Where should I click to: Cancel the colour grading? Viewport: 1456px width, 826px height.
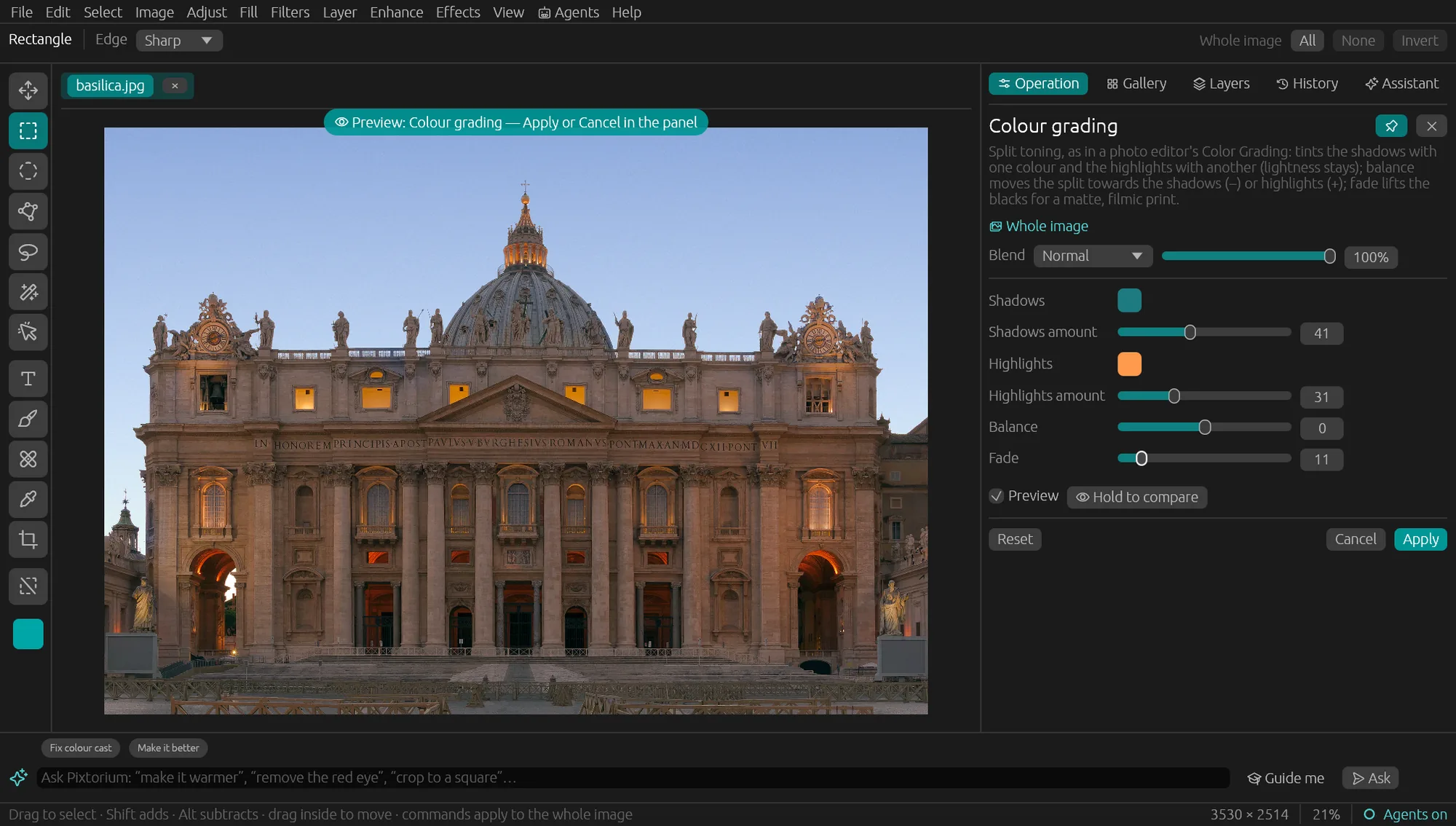click(x=1356, y=539)
